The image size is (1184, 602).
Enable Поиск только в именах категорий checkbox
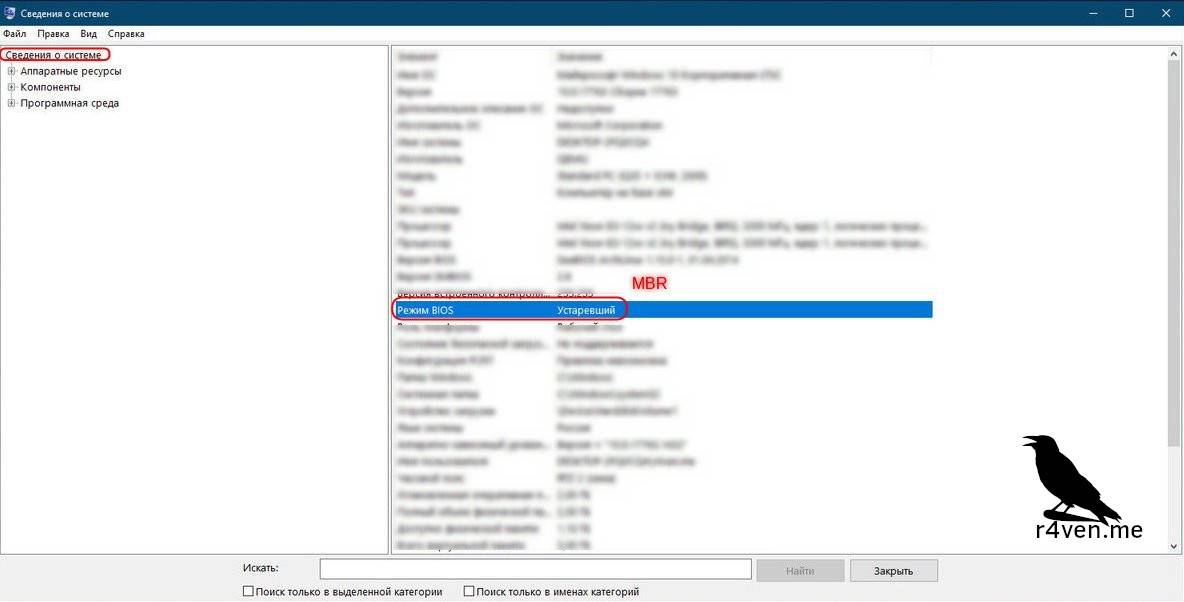click(x=469, y=592)
